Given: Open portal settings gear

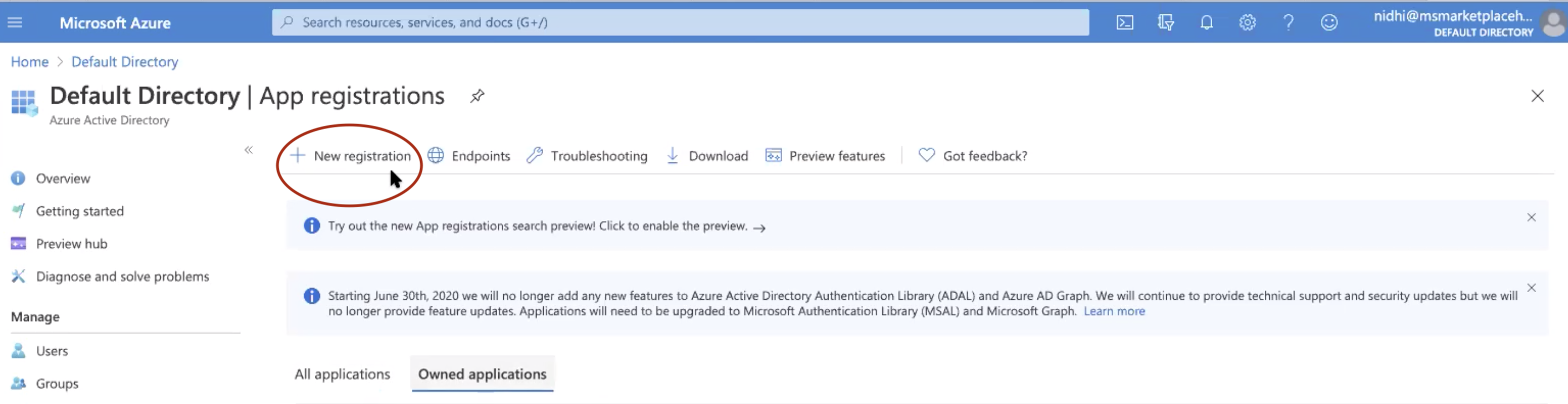Looking at the screenshot, I should [x=1247, y=23].
